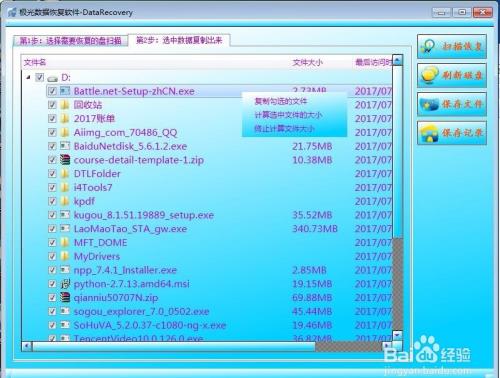The image size is (500, 378).
Task: Click the vertical scrollbar thumb
Action: pos(397,152)
